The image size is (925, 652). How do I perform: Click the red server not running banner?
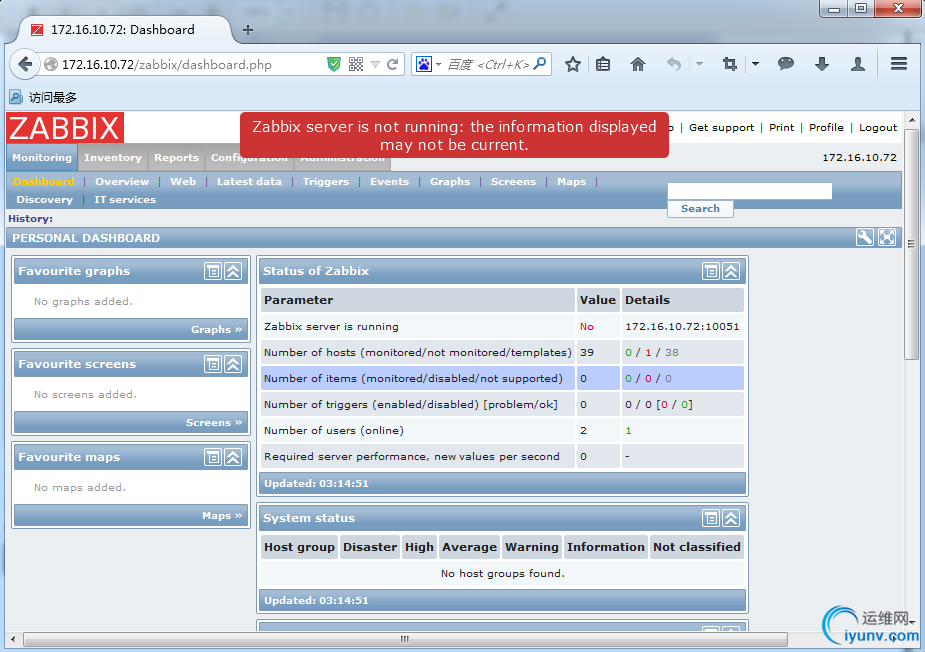[x=454, y=135]
